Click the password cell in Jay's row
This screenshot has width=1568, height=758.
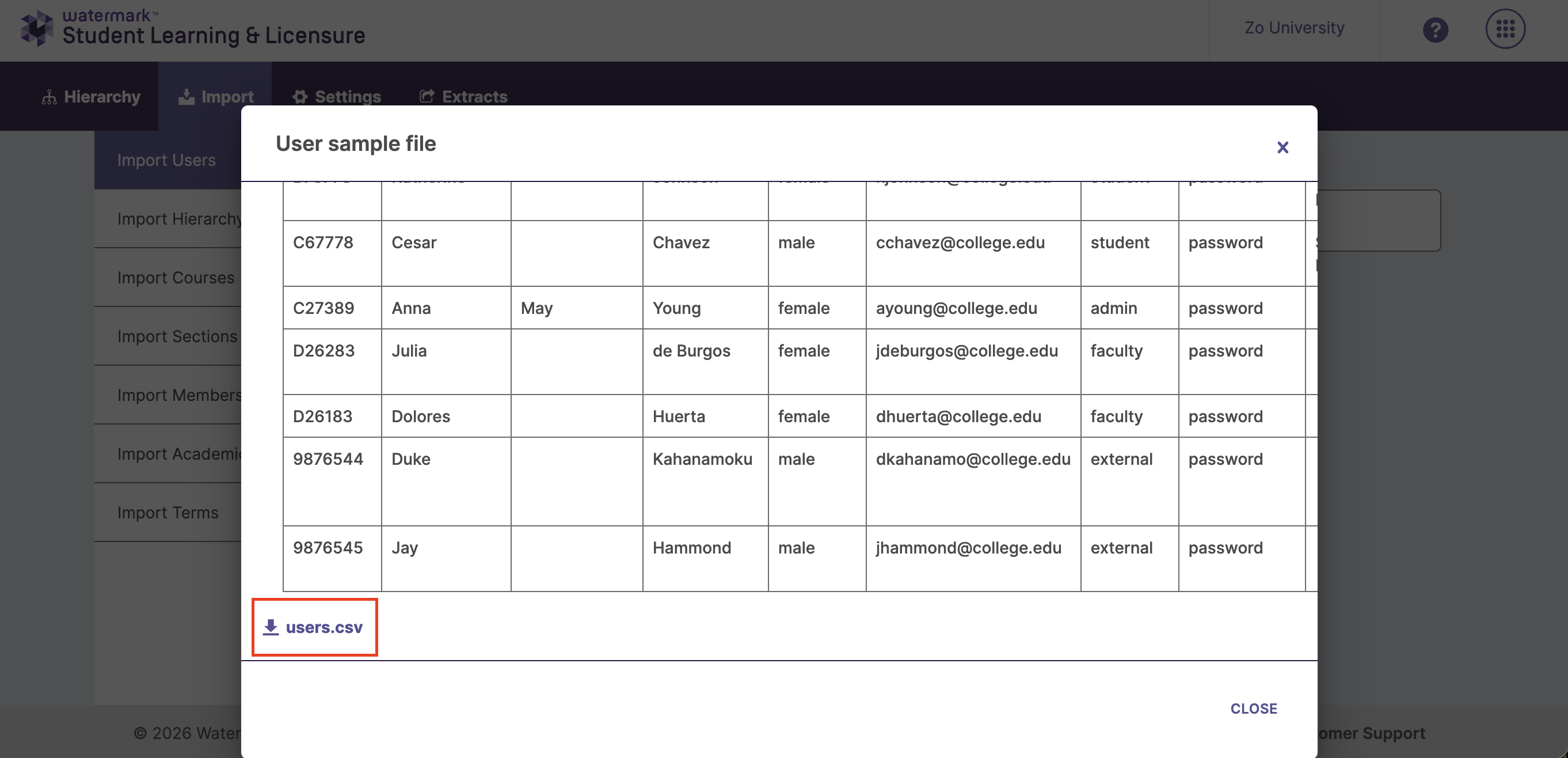point(1242,559)
